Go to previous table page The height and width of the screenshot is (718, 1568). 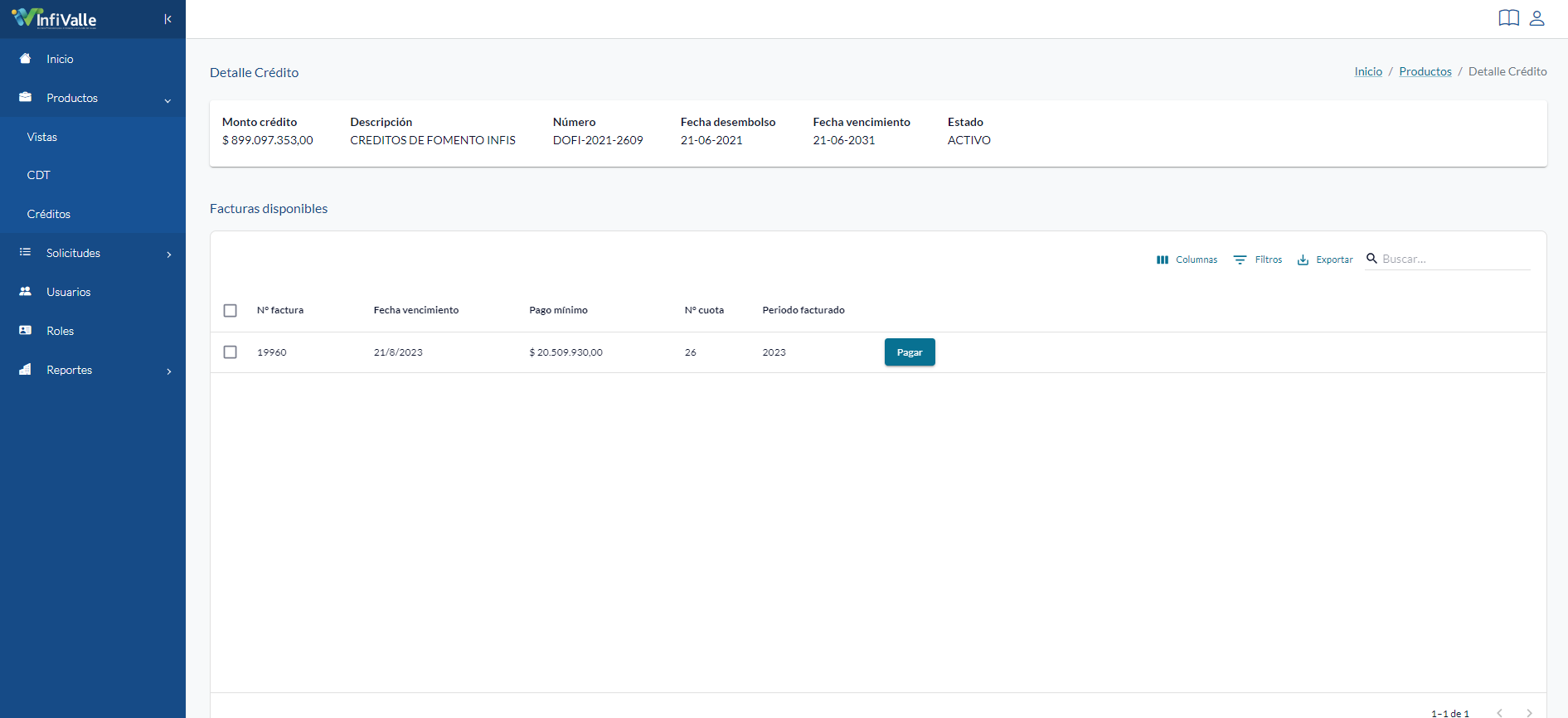point(1499,713)
